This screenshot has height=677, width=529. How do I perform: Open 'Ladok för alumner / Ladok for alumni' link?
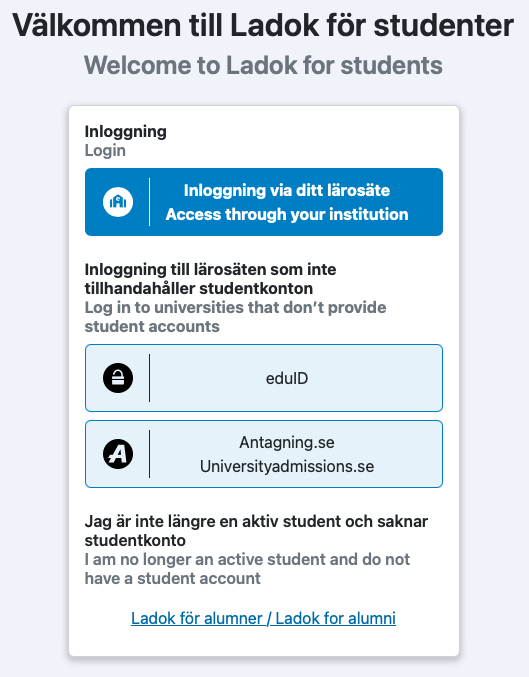pos(263,618)
